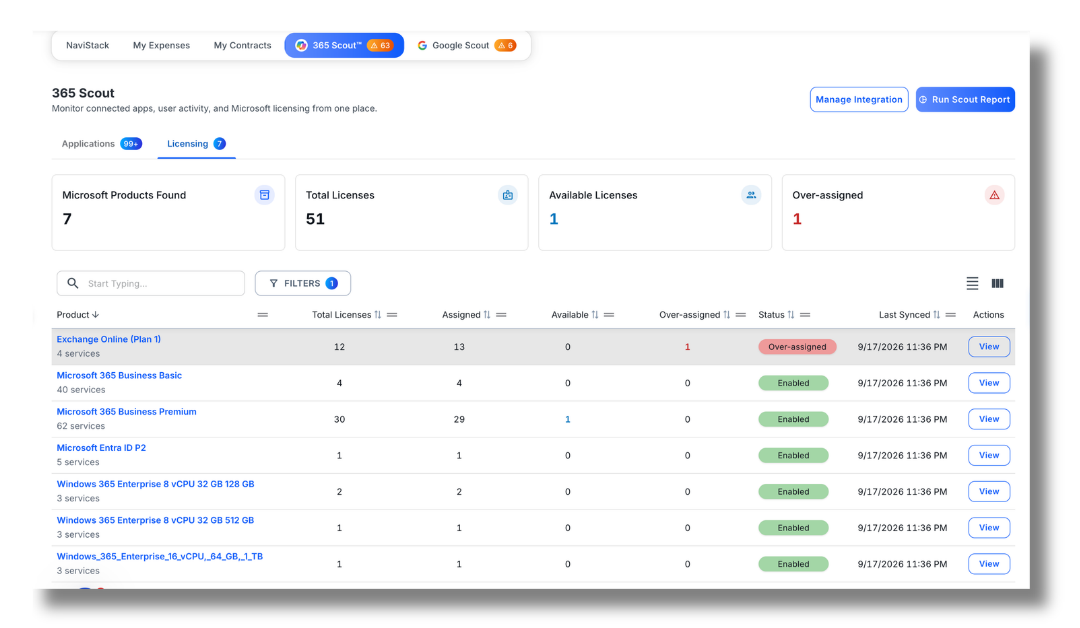View Exchange Online (Plan 1) row
The height and width of the screenshot is (628, 1080).
[x=989, y=346]
